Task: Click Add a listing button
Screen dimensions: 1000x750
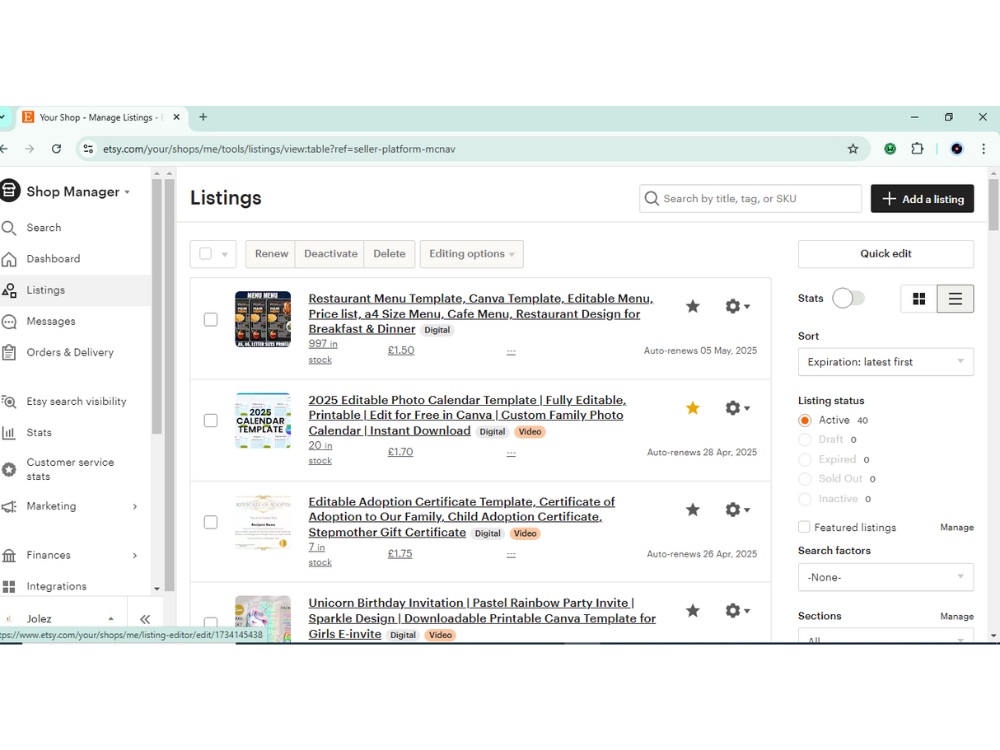Action: pos(922,199)
